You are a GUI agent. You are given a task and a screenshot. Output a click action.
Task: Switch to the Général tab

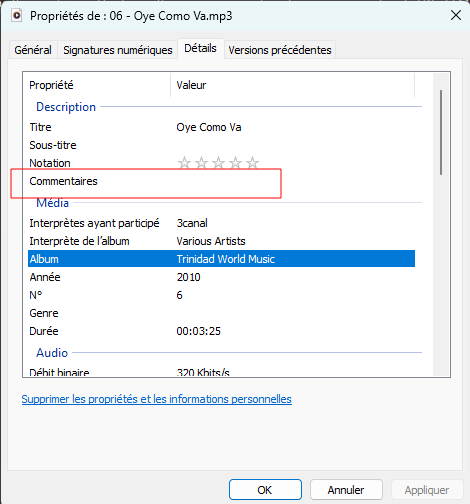(33, 50)
